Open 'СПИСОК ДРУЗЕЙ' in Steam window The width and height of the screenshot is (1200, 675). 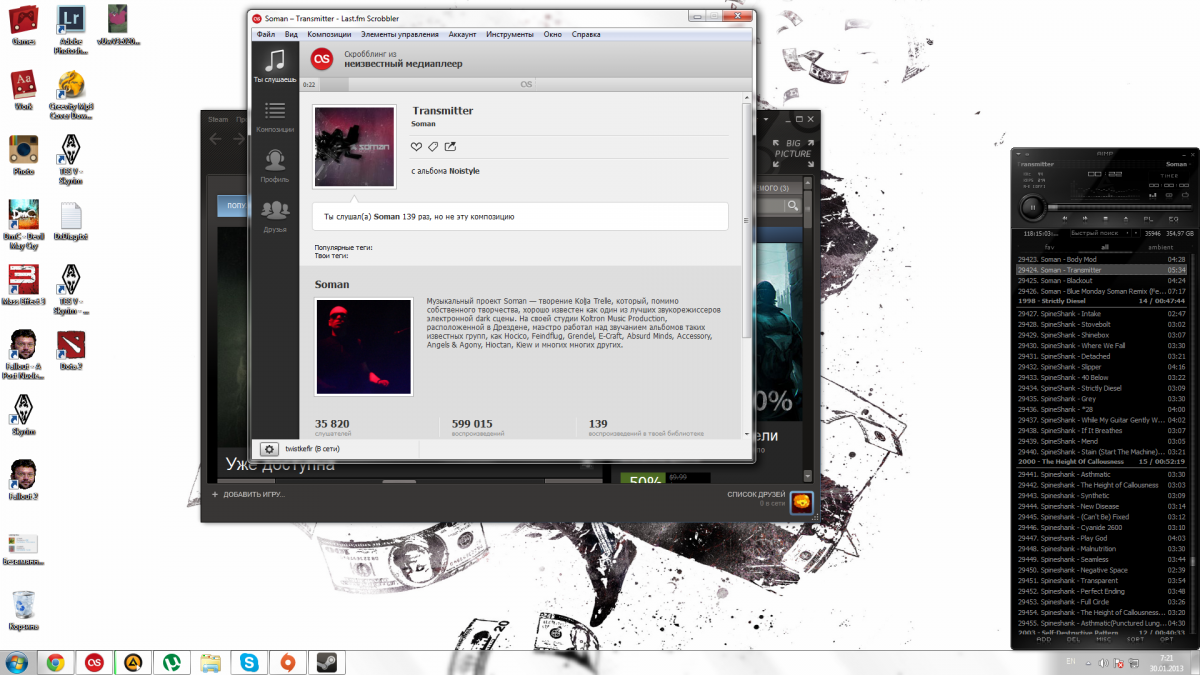[x=757, y=496]
